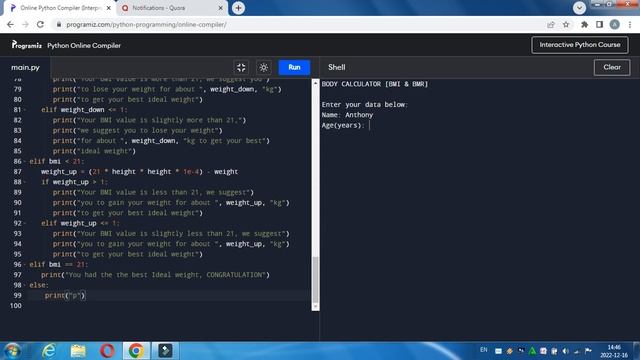The image size is (640, 360).
Task: Click 'BODY CALCULATOR [BMI & BMR]' shell text
Action: click(x=375, y=84)
